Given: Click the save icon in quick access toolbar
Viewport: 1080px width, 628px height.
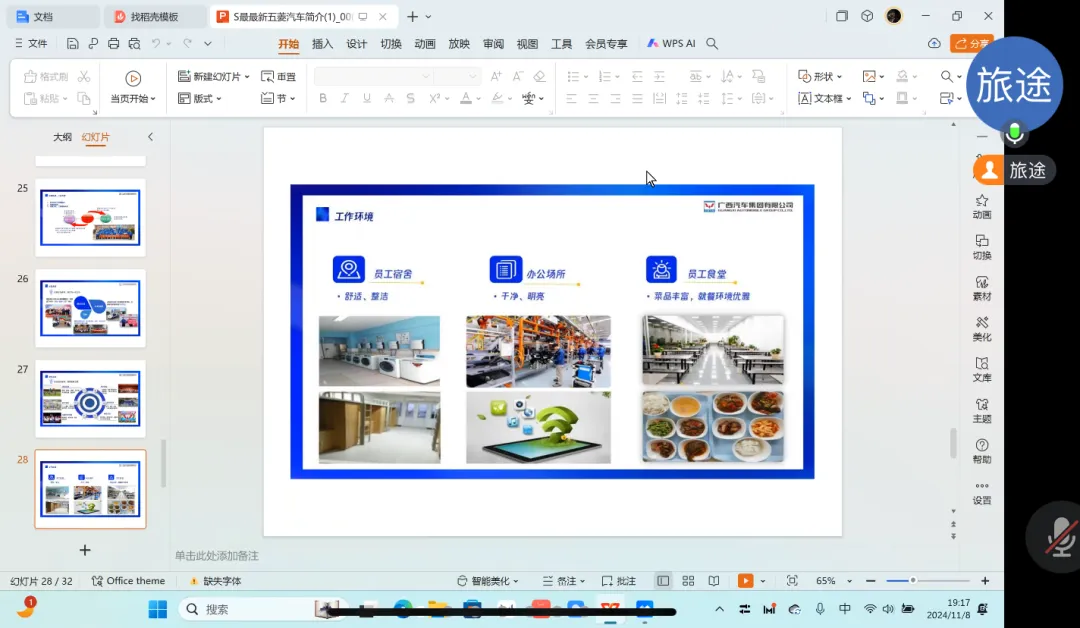Looking at the screenshot, I should pos(73,44).
